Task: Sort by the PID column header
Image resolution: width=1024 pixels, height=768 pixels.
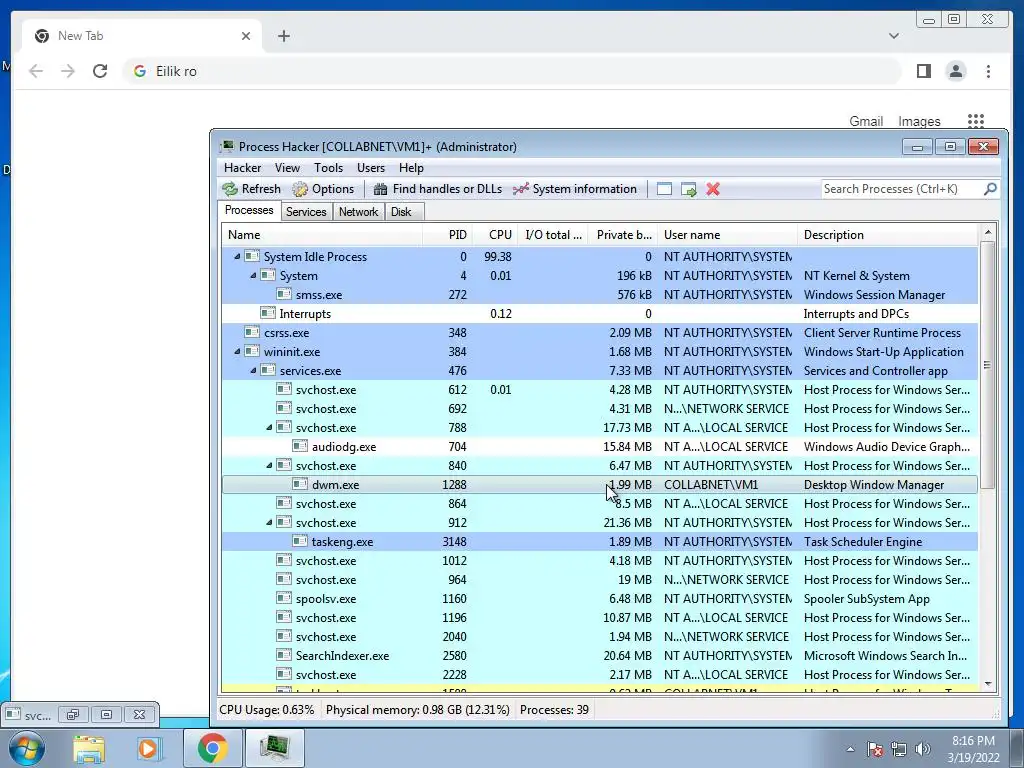Action: (447, 235)
